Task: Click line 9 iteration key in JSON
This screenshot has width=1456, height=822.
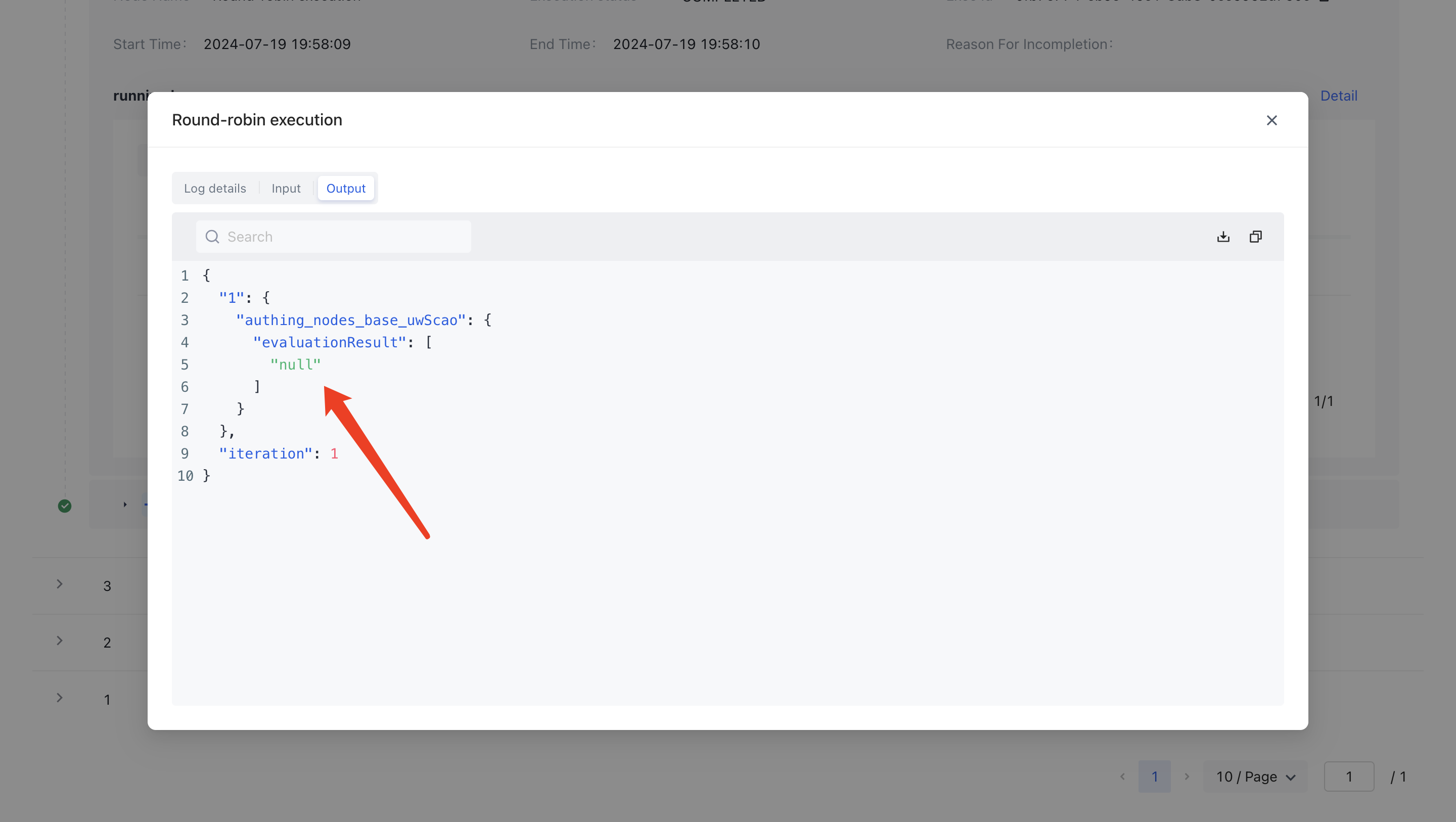Action: coord(265,453)
